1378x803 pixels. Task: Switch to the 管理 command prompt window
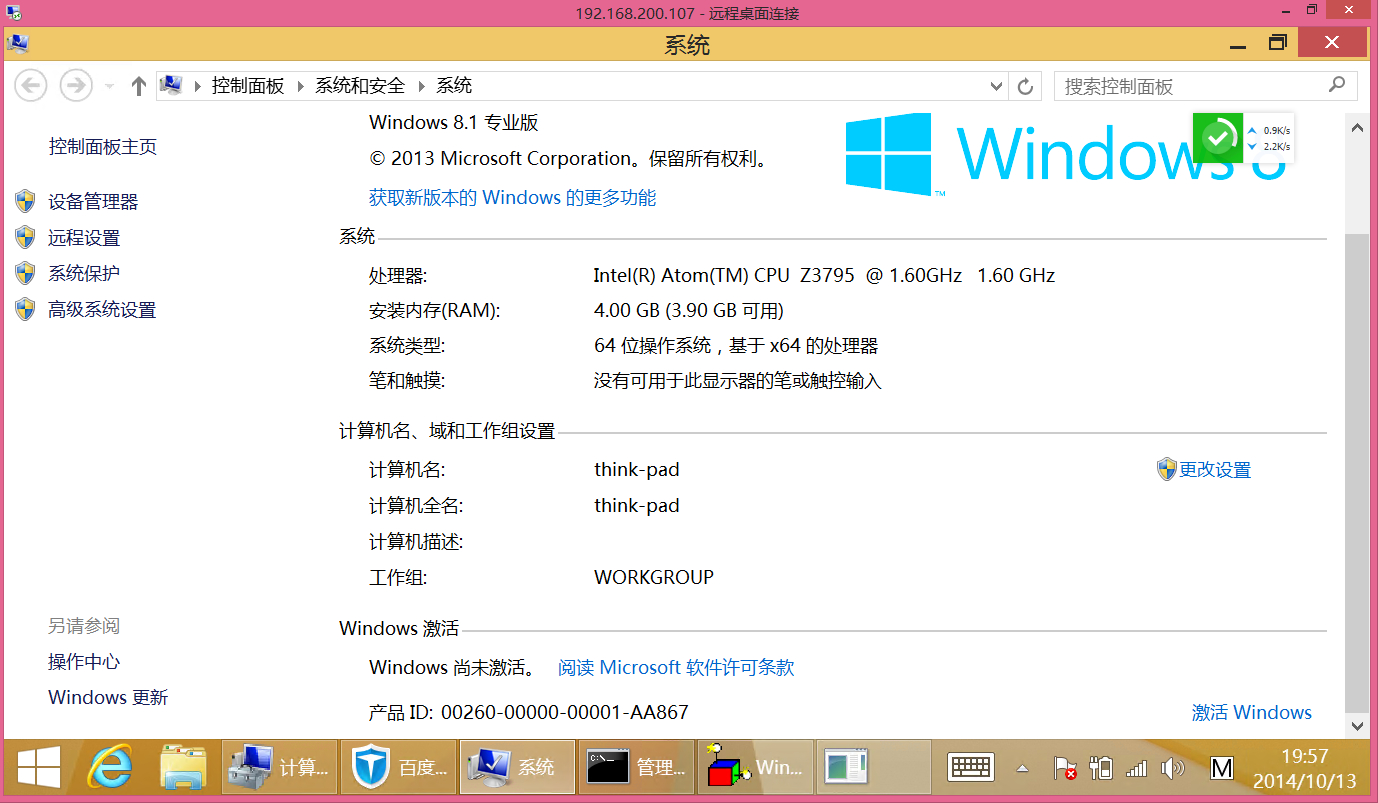[636, 768]
